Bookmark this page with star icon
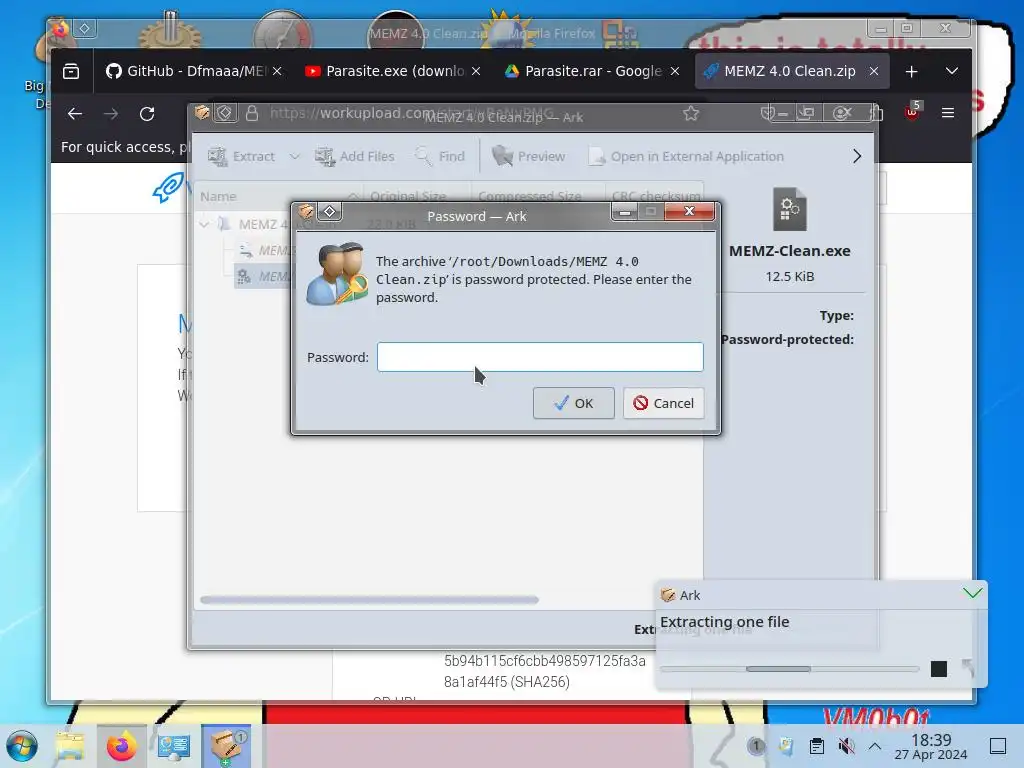Image resolution: width=1024 pixels, height=768 pixels. pyautogui.click(x=691, y=114)
